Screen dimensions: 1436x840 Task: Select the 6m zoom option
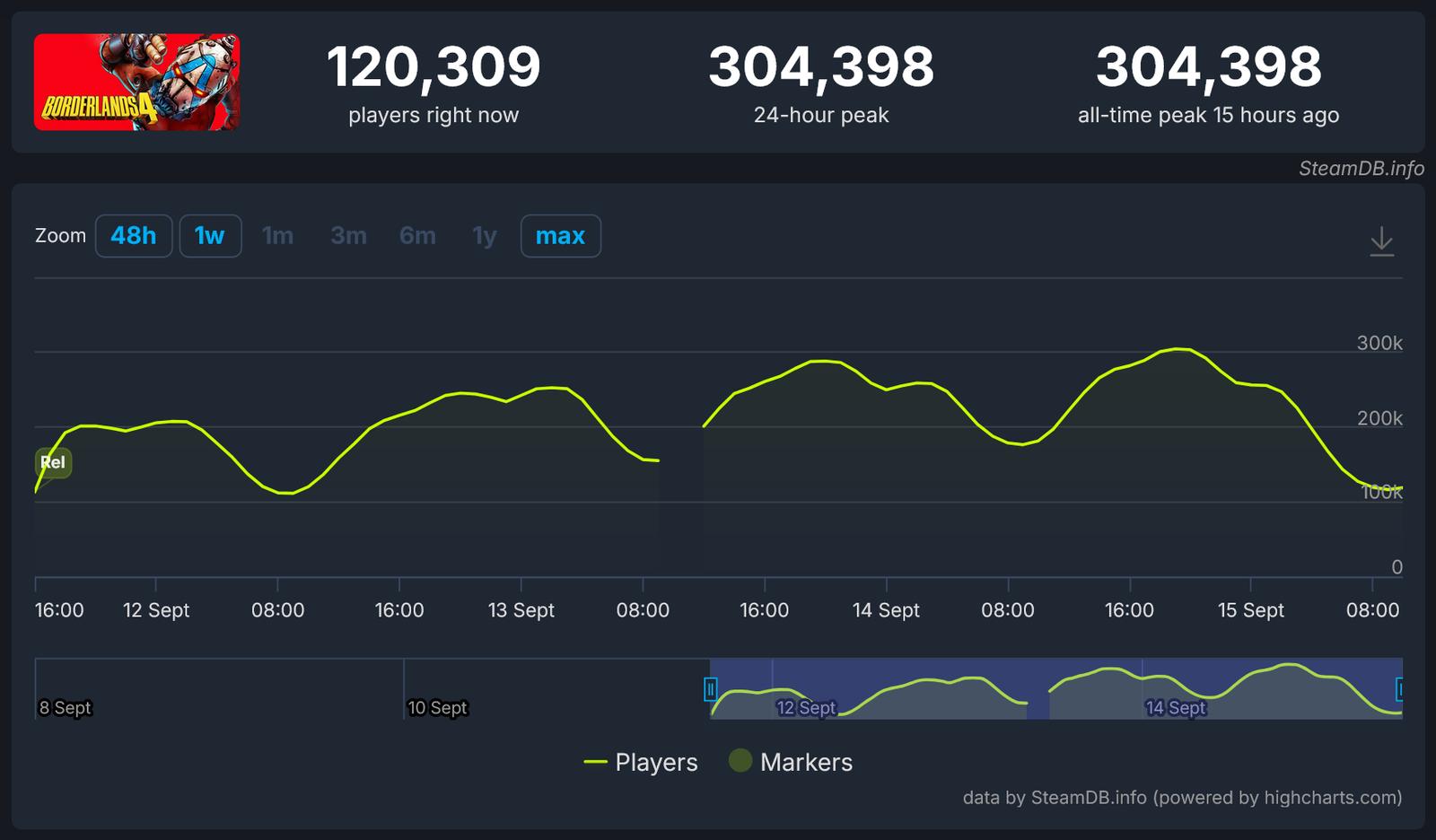click(417, 236)
